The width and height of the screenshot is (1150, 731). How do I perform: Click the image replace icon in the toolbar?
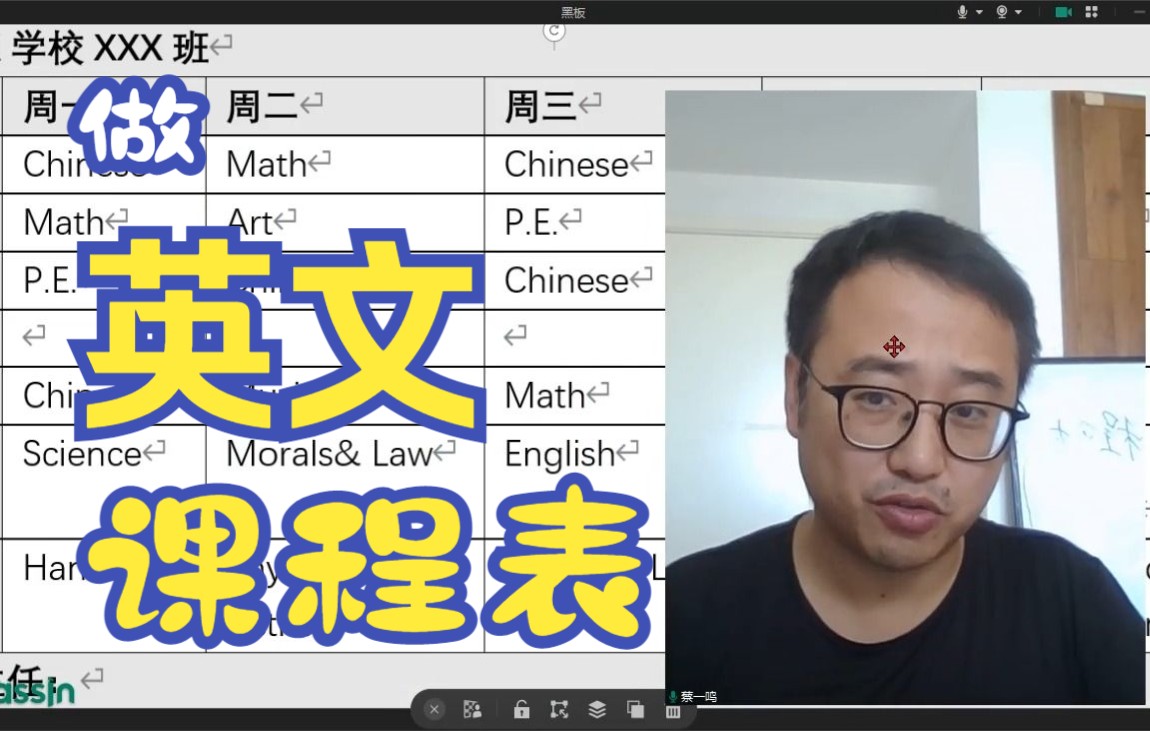(x=472, y=709)
